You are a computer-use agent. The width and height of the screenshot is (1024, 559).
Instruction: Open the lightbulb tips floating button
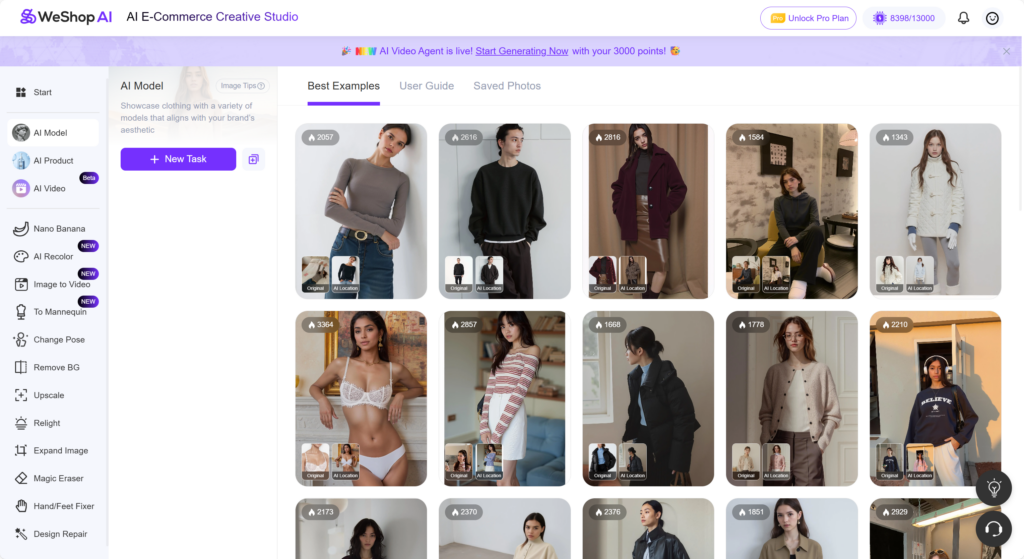point(994,488)
